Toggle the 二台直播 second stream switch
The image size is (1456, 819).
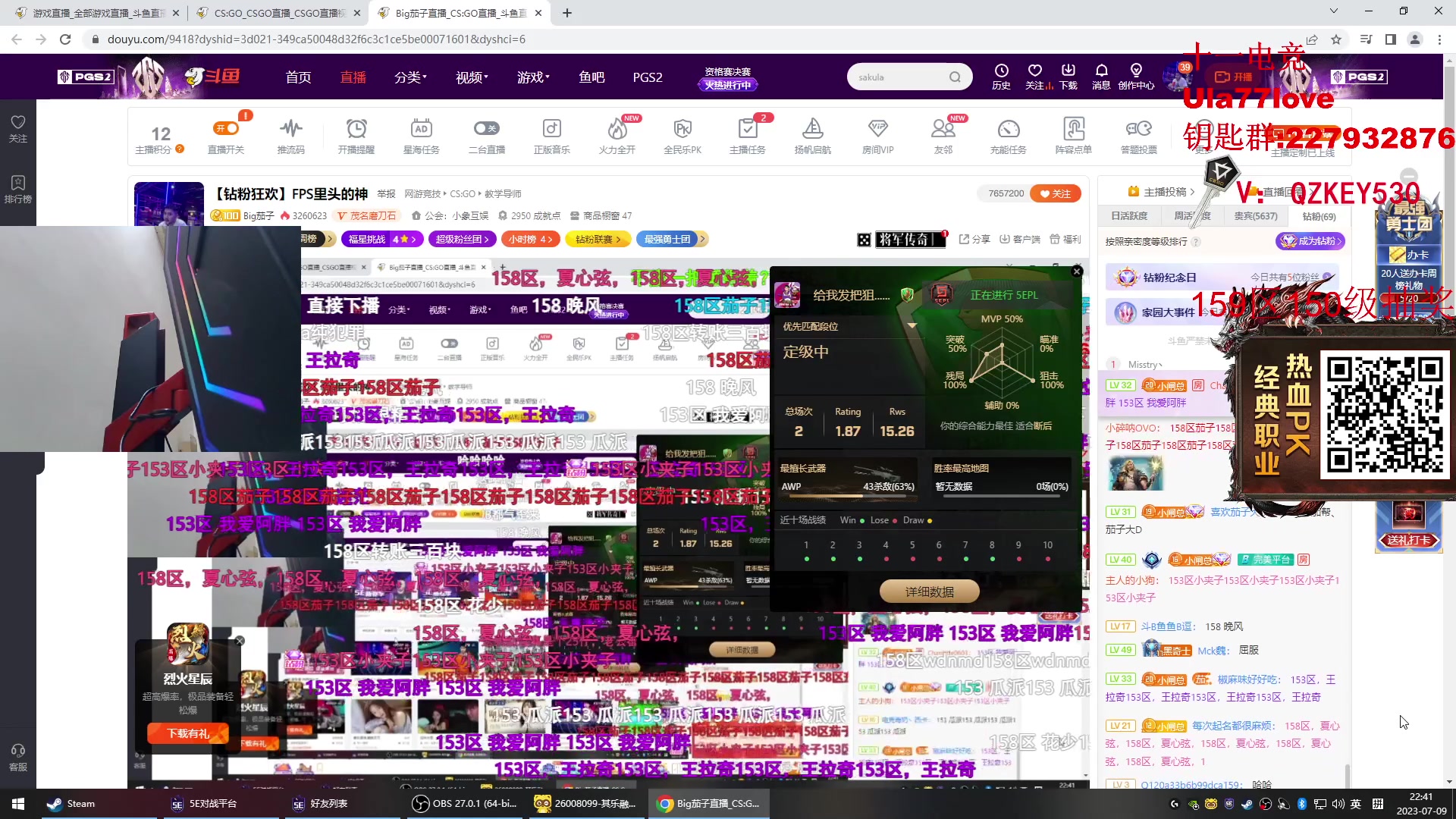[486, 129]
